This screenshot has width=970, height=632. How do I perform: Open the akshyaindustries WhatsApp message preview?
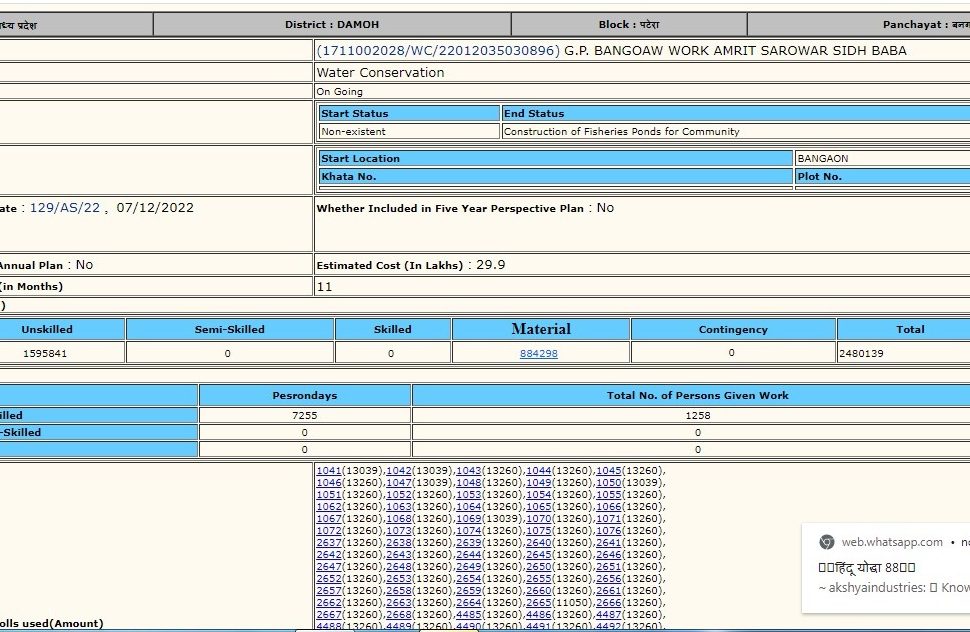(894, 587)
